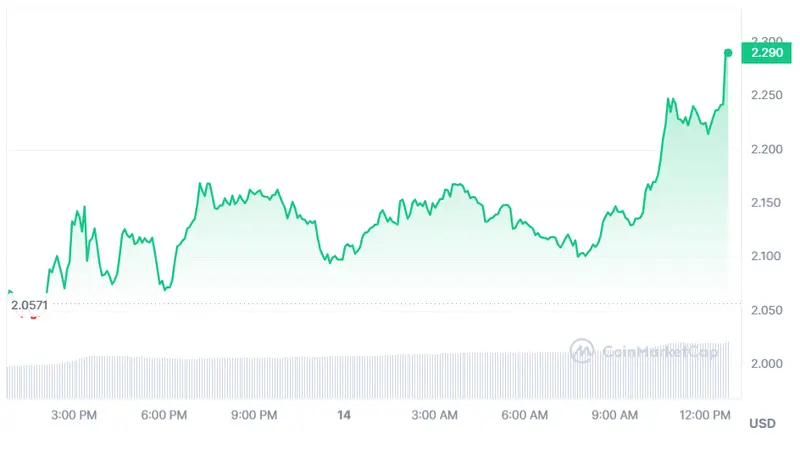The height and width of the screenshot is (450, 800).
Task: Select the 9:00 AM time axis label
Action: pos(615,414)
